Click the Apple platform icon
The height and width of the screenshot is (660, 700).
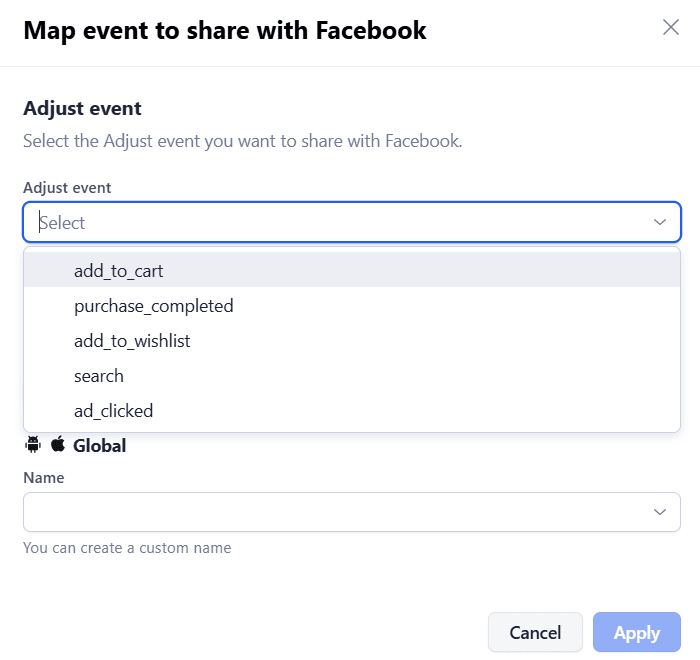coord(57,445)
